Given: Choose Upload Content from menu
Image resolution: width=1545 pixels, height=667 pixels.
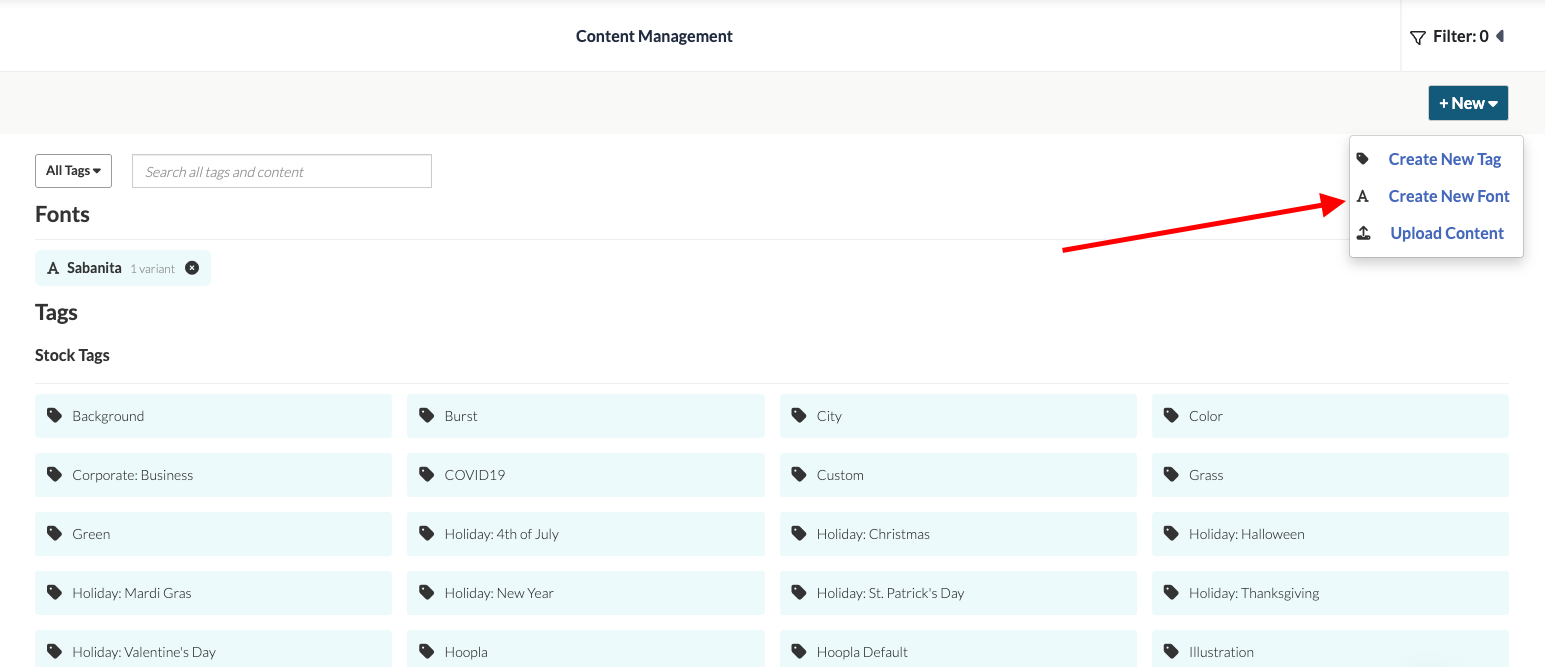Looking at the screenshot, I should [1447, 233].
